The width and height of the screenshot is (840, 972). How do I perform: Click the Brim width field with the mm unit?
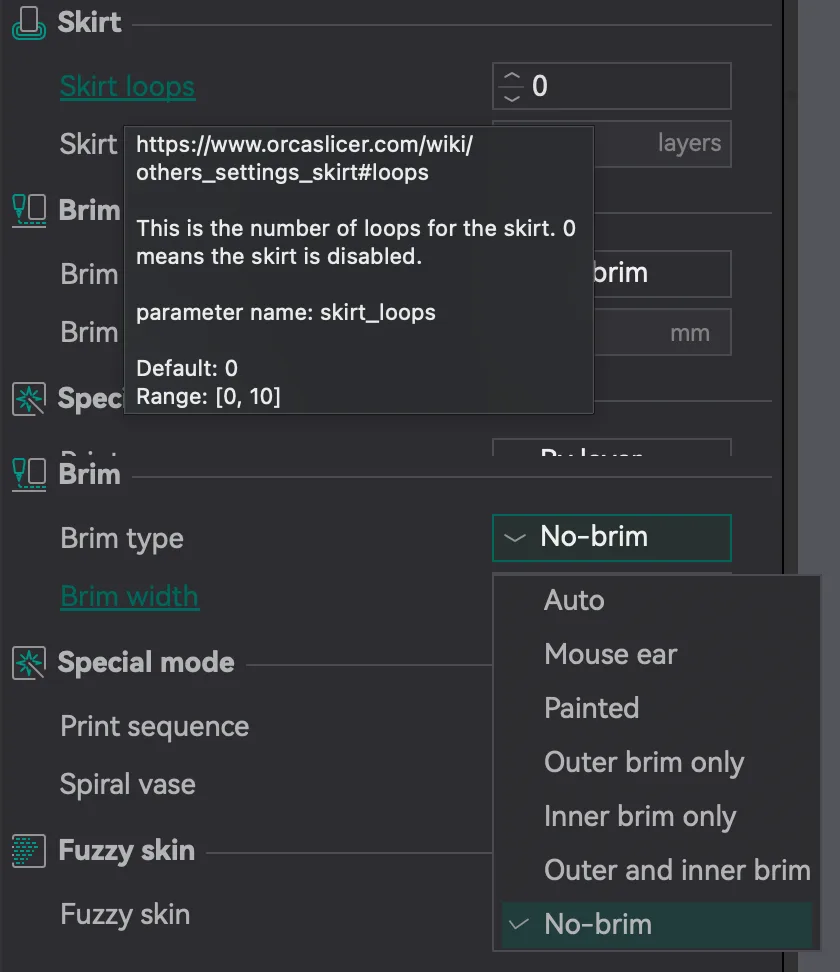click(663, 332)
